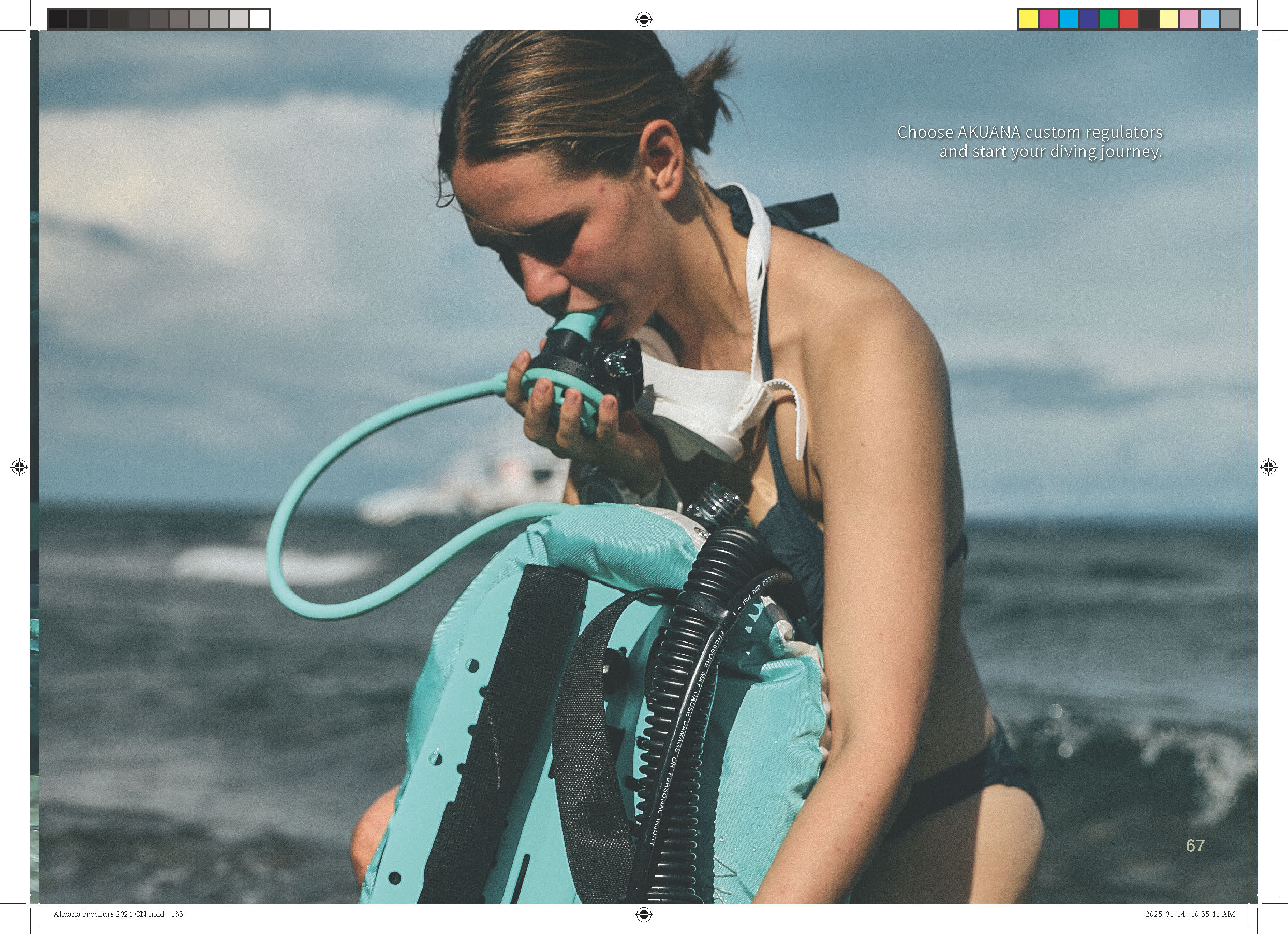Viewport: 1288px width, 934px height.
Task: Click the right edge registration mark
Action: (x=1268, y=467)
